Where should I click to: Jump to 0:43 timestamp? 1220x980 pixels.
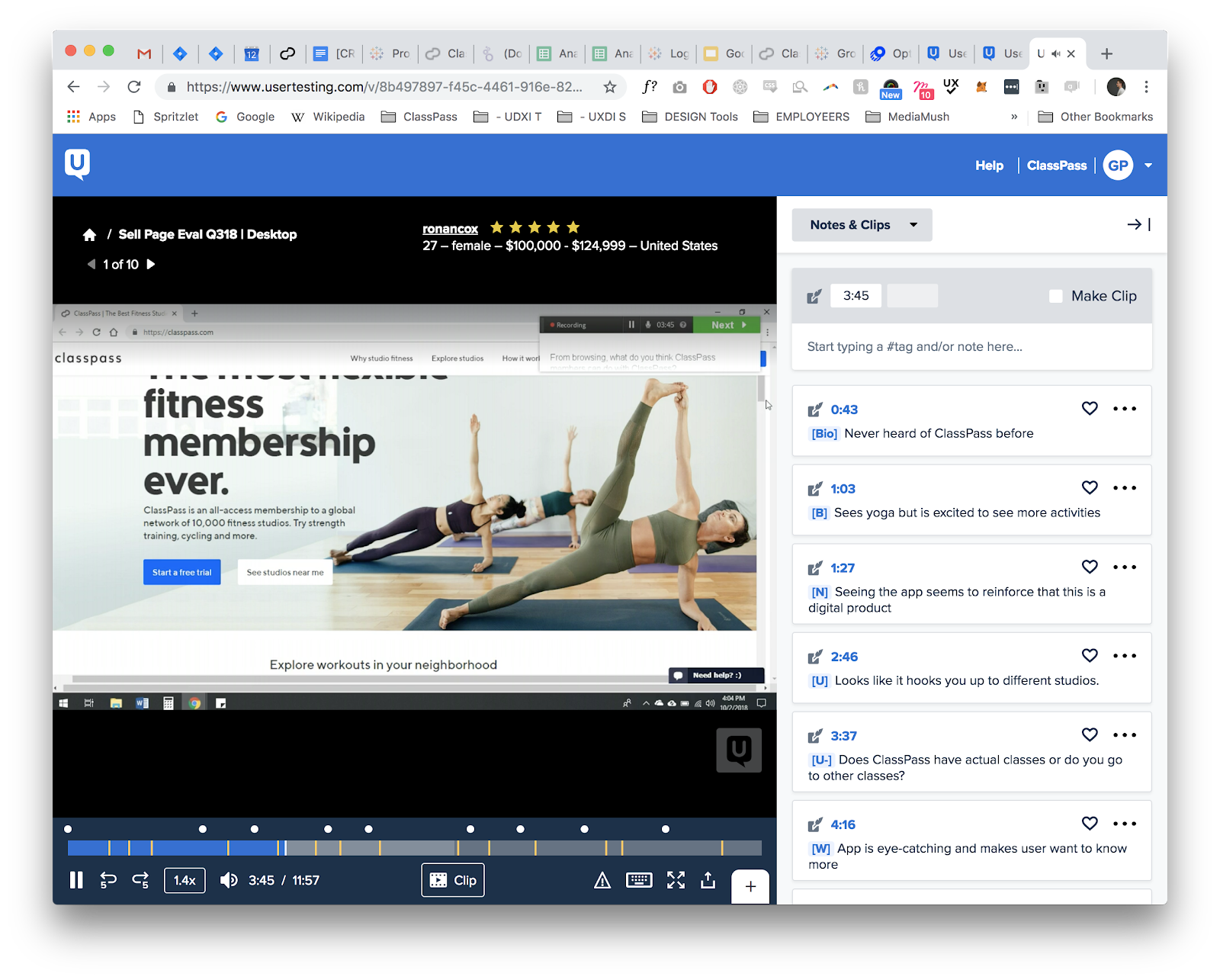coord(844,410)
